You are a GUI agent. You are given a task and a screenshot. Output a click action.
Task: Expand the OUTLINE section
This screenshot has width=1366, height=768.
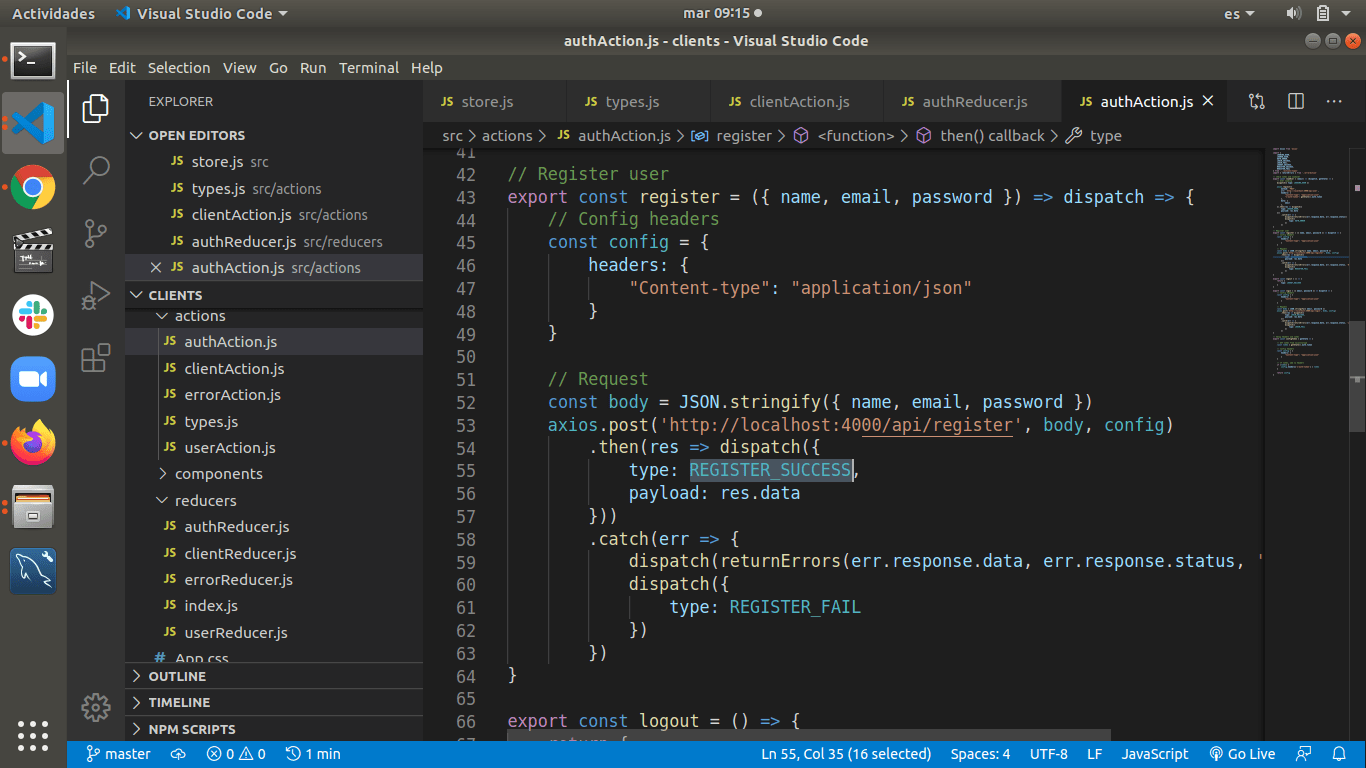coord(177,676)
